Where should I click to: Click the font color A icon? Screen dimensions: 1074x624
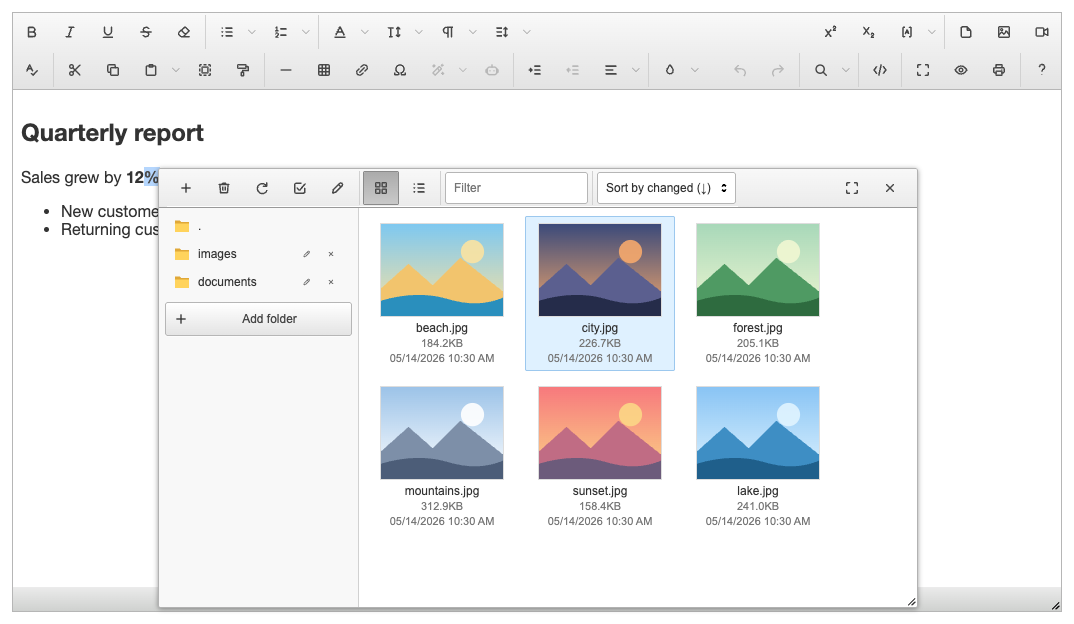[340, 32]
